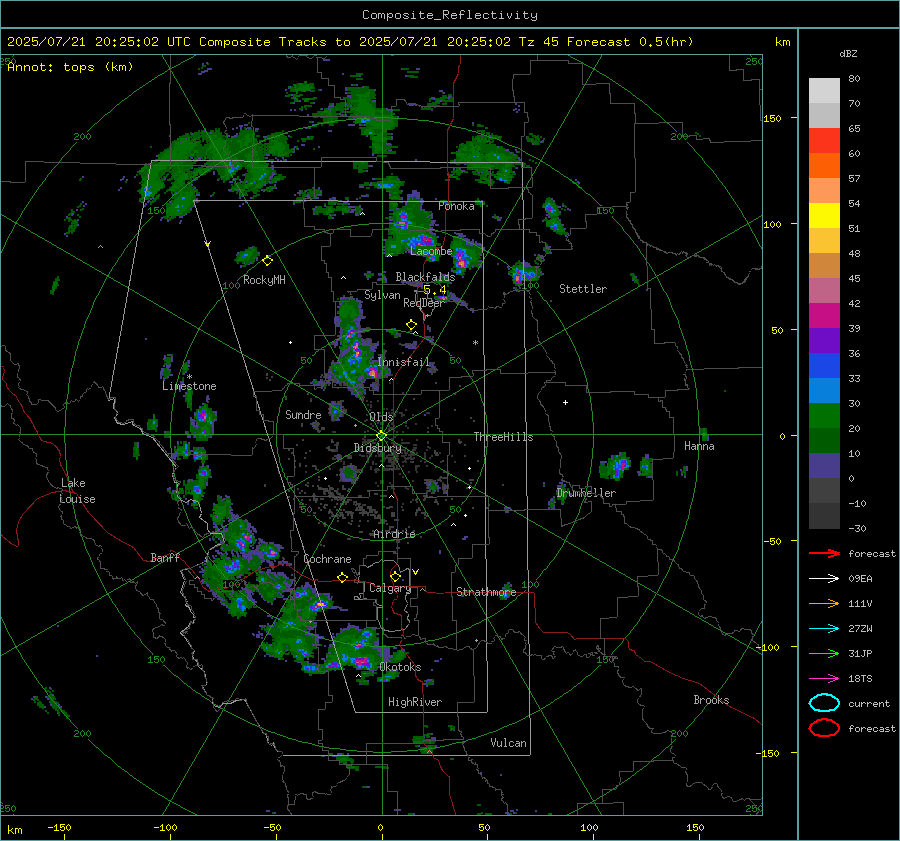Click the green 31JP arrow legend entry

click(x=824, y=653)
